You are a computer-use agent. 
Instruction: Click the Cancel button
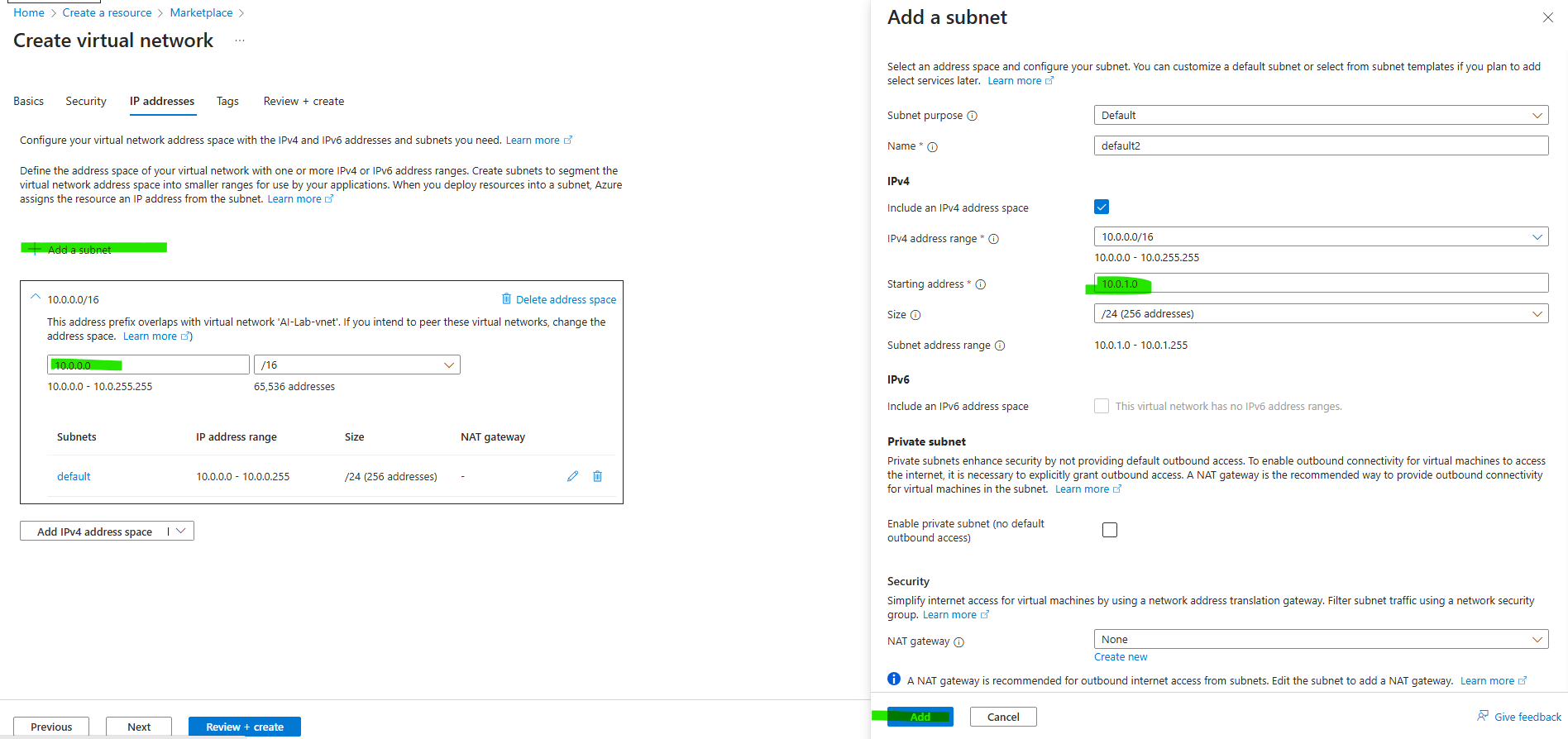(x=1002, y=717)
